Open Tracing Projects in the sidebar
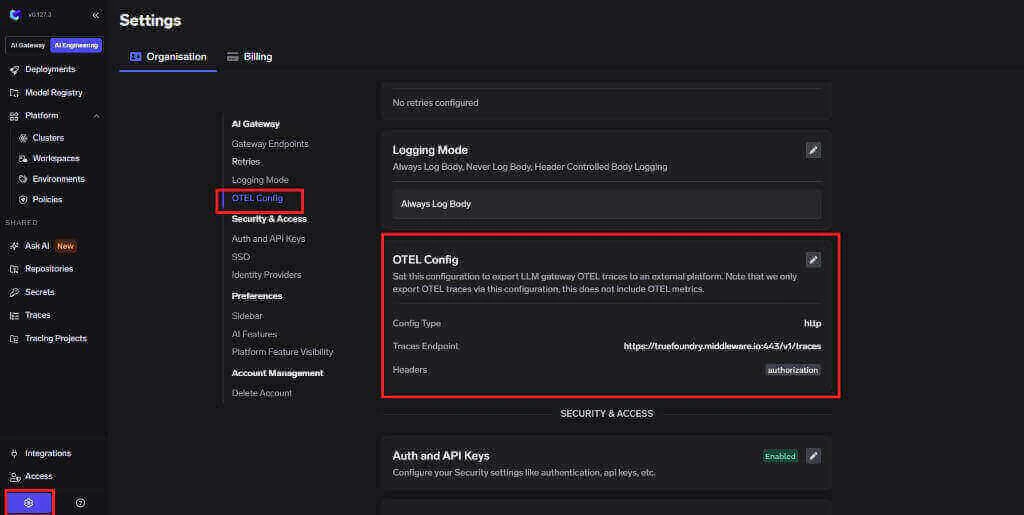This screenshot has width=1024, height=515. coord(55,339)
